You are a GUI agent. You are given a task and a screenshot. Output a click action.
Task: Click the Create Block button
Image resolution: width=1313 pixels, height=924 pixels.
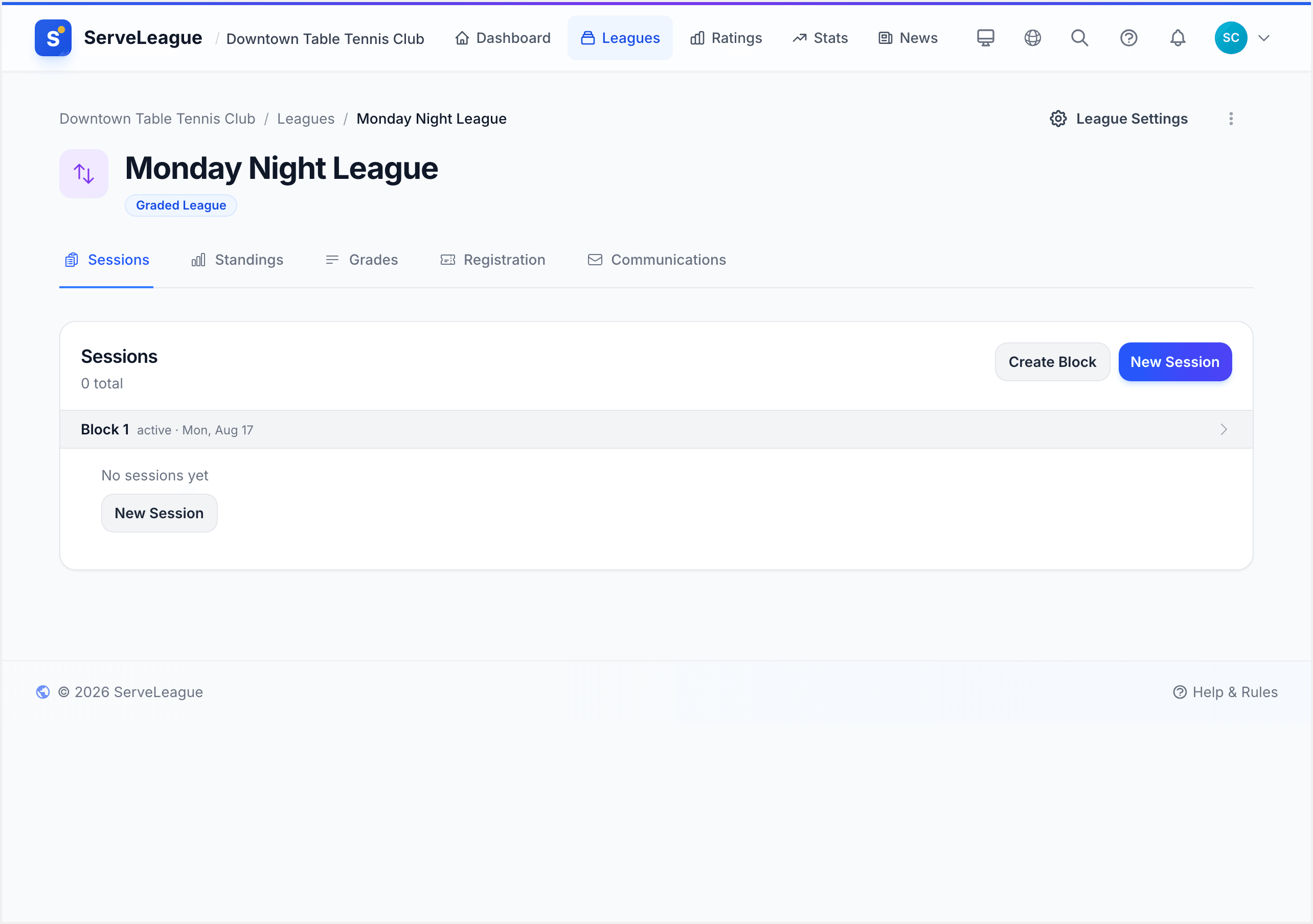click(x=1052, y=362)
